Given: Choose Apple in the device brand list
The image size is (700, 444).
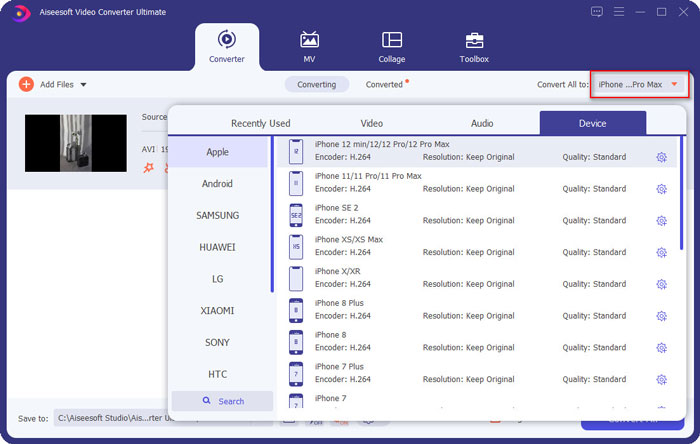Looking at the screenshot, I should click(217, 152).
